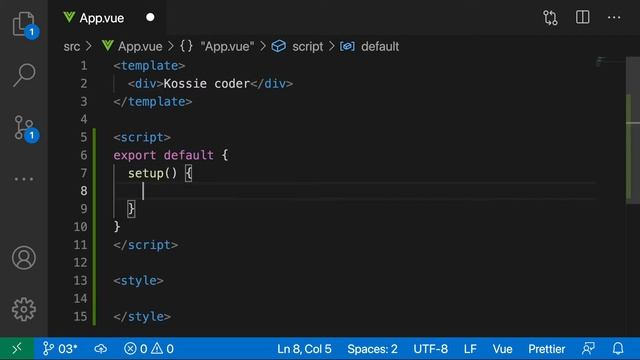The width and height of the screenshot is (640, 360).
Task: Click the closing </template> tag on line 3
Action: (x=153, y=102)
